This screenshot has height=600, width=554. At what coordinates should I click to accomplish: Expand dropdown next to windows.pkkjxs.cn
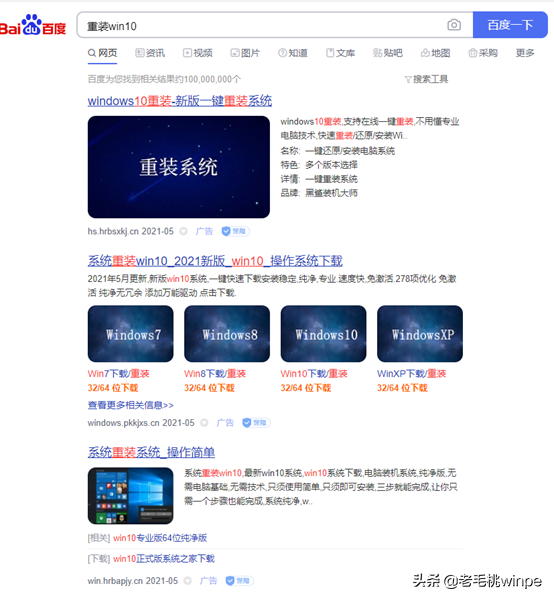(204, 423)
